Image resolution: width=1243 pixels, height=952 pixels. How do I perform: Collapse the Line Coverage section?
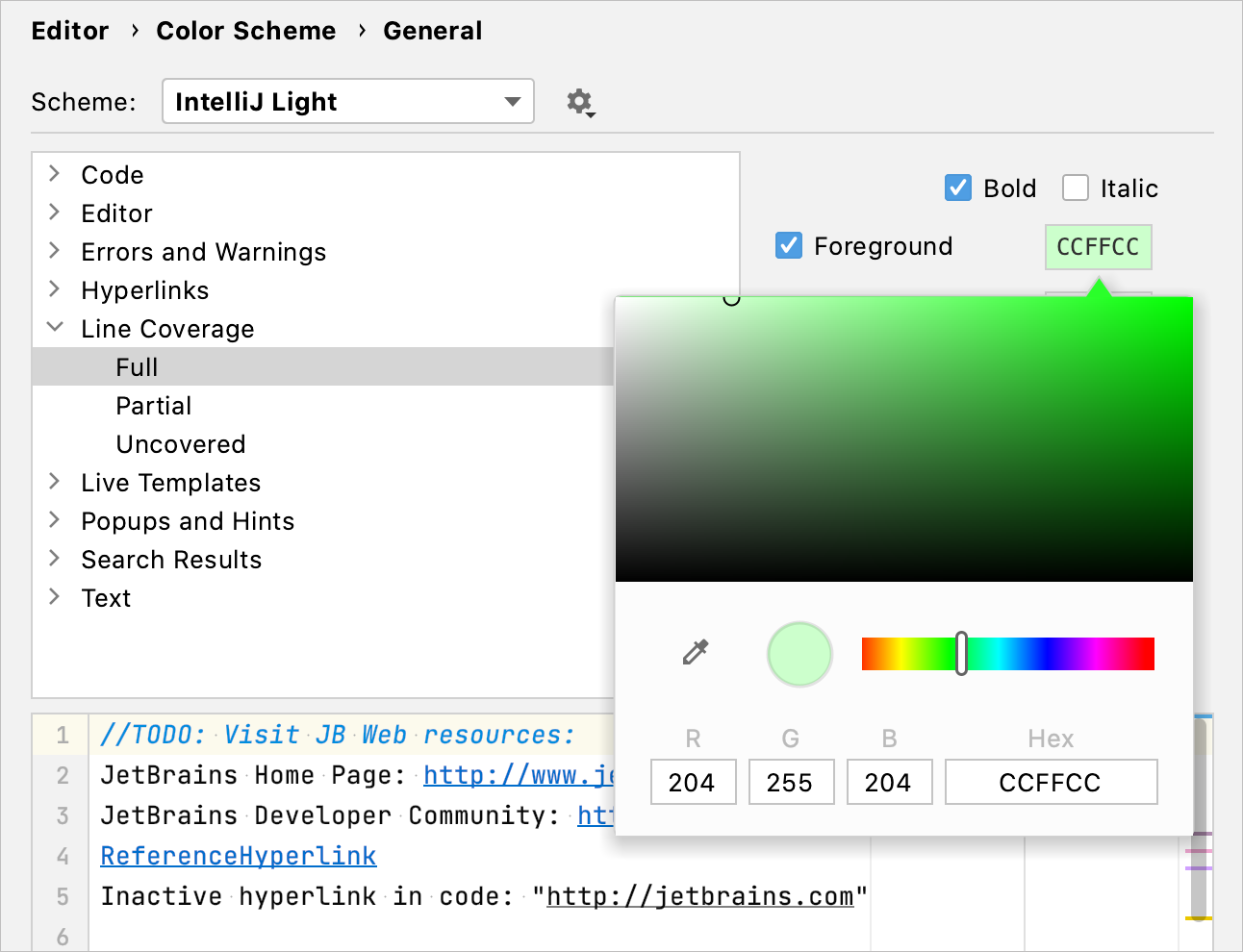(x=55, y=328)
